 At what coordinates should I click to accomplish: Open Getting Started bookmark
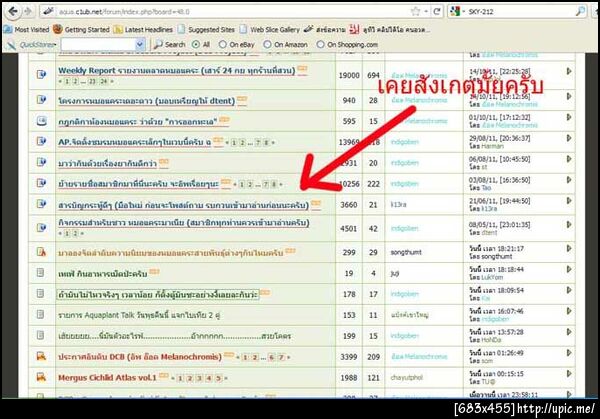(x=82, y=29)
